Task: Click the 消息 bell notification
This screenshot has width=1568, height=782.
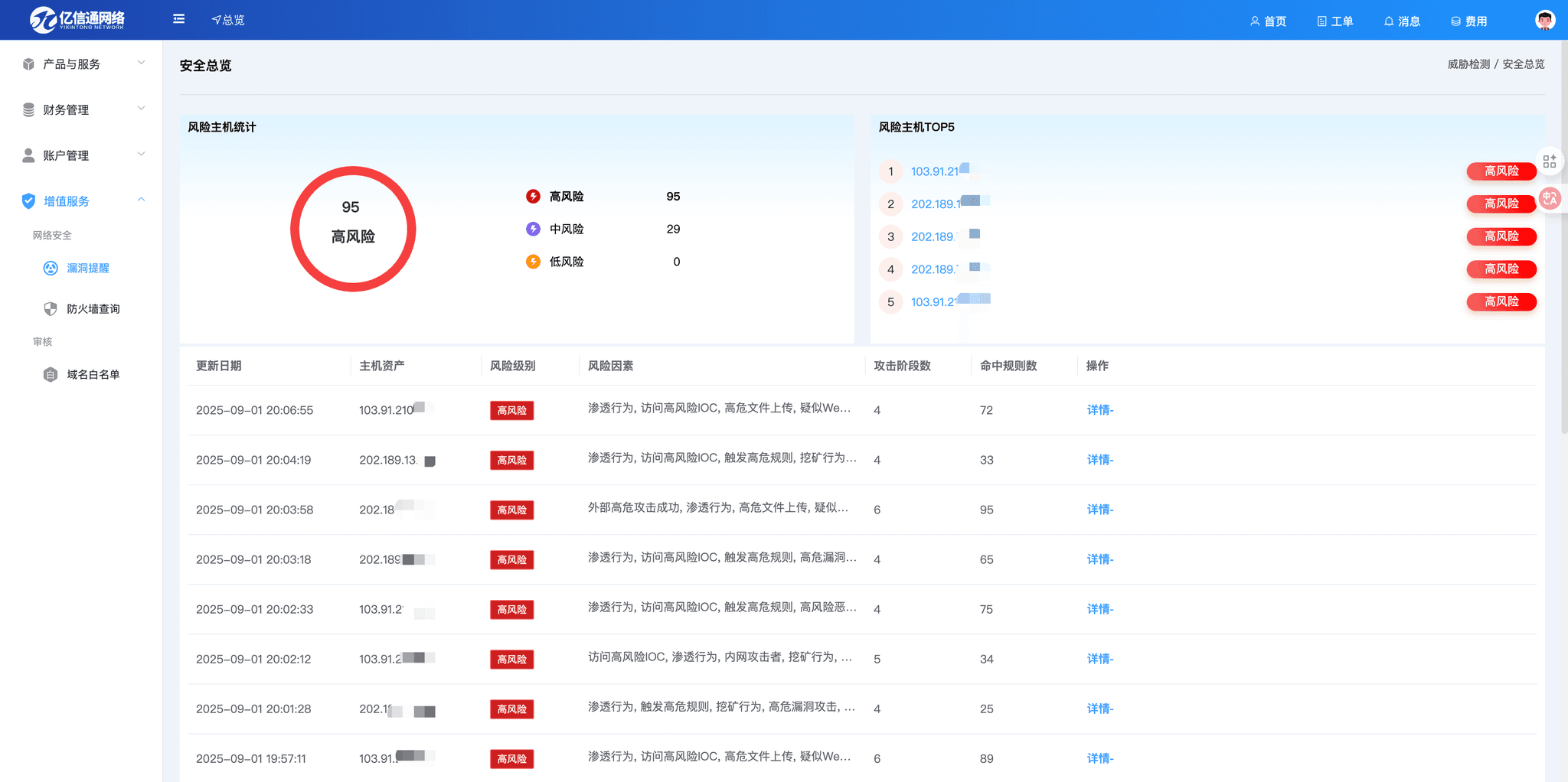Action: pos(1402,21)
